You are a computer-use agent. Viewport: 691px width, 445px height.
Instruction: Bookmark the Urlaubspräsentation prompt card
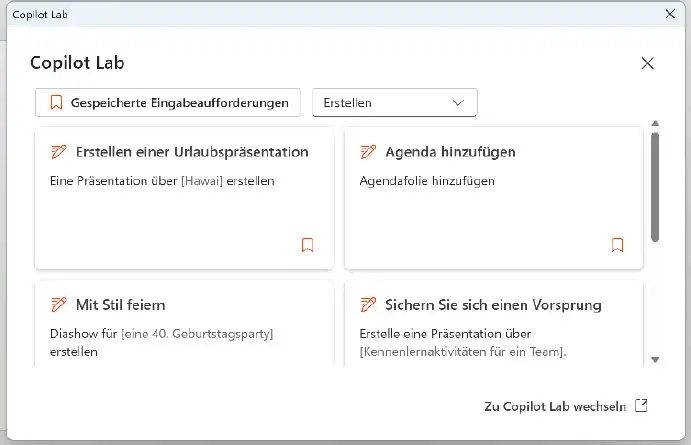coord(308,245)
